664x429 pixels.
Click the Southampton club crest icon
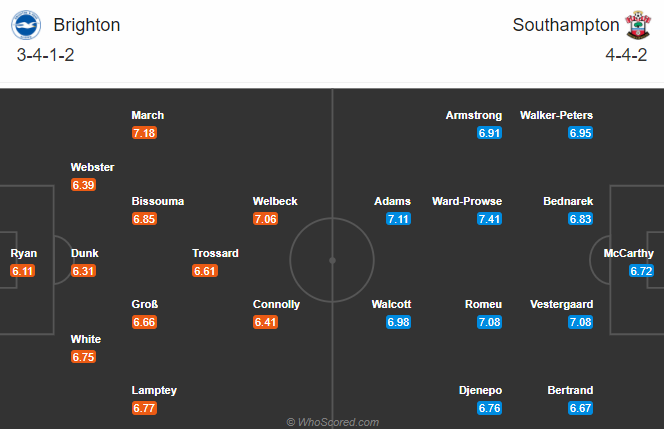[x=638, y=25]
